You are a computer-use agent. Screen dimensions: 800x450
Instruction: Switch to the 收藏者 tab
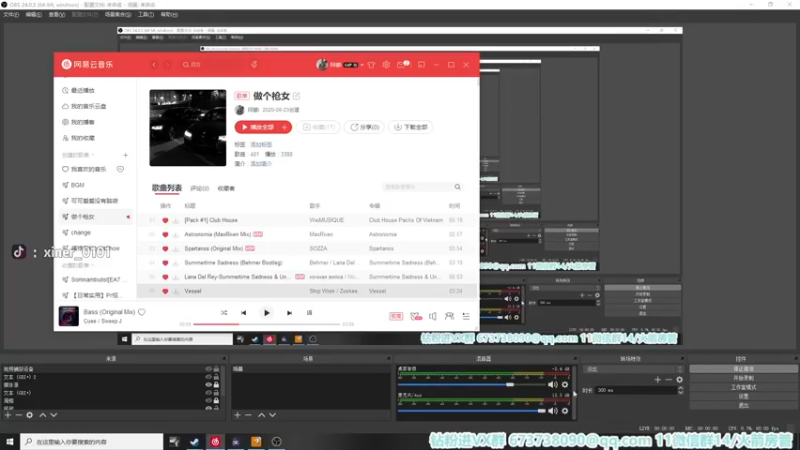pyautogui.click(x=226, y=188)
